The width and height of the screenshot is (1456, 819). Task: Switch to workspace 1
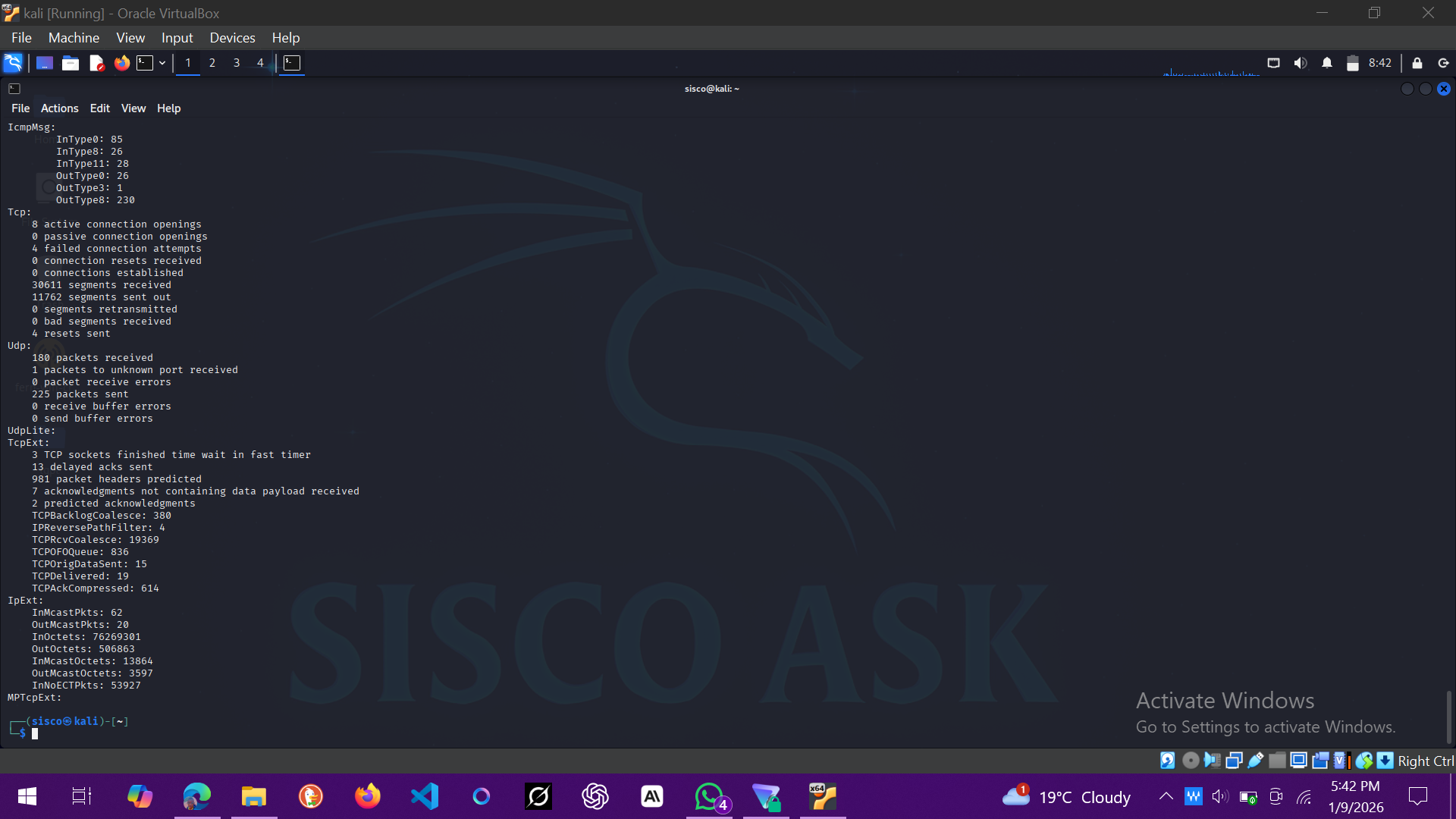coord(188,63)
